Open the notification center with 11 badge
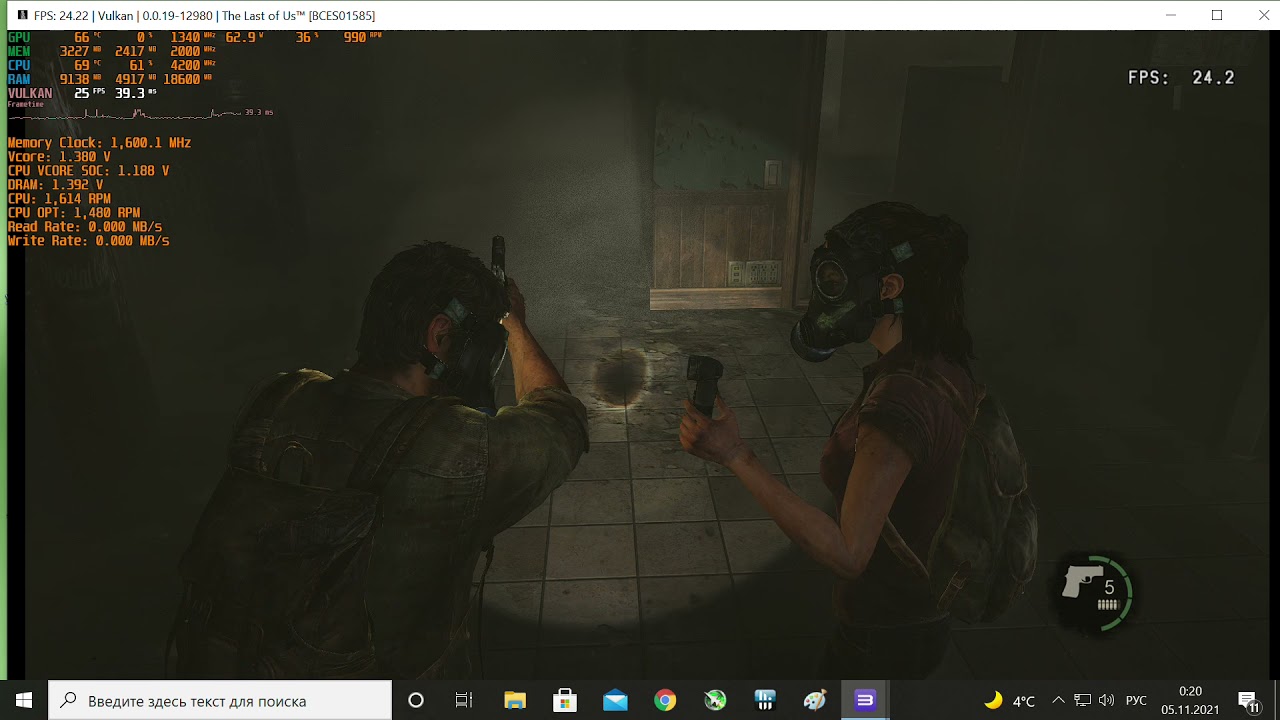Viewport: 1280px width, 720px height. coord(1248,701)
